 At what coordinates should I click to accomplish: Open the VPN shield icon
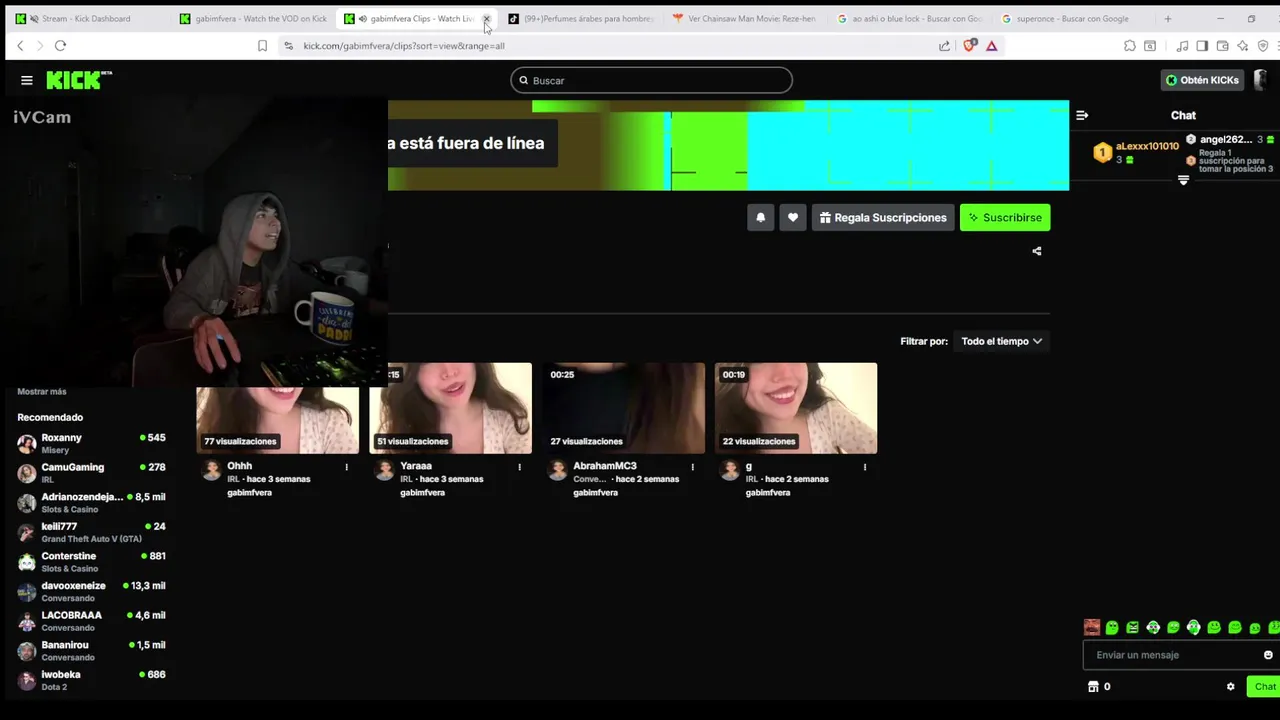coord(1263,46)
